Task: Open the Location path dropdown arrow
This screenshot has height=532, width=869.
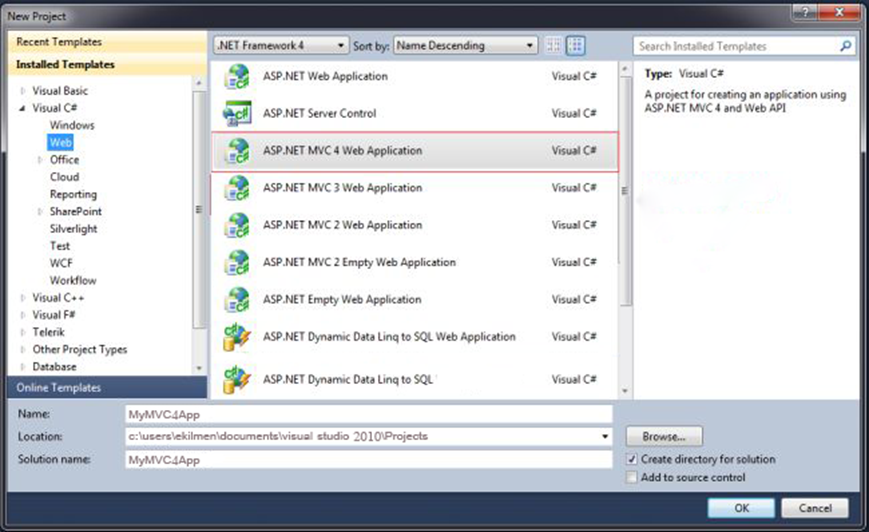Action: coord(605,437)
